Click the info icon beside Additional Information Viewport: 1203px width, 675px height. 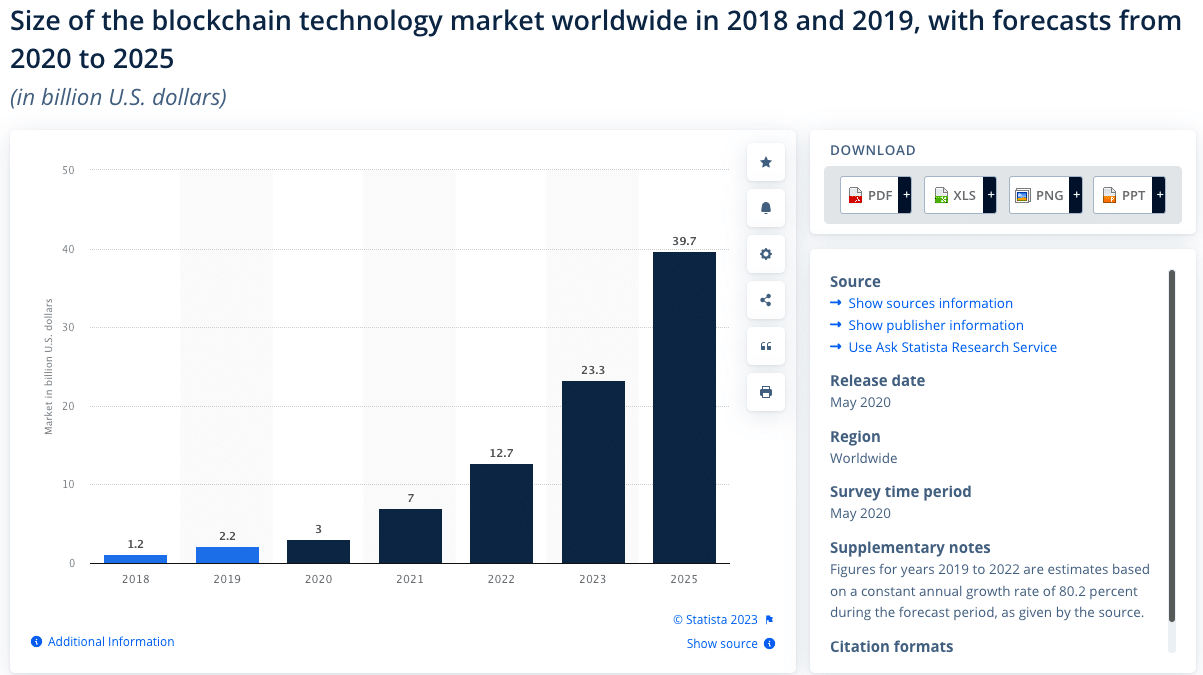click(37, 641)
